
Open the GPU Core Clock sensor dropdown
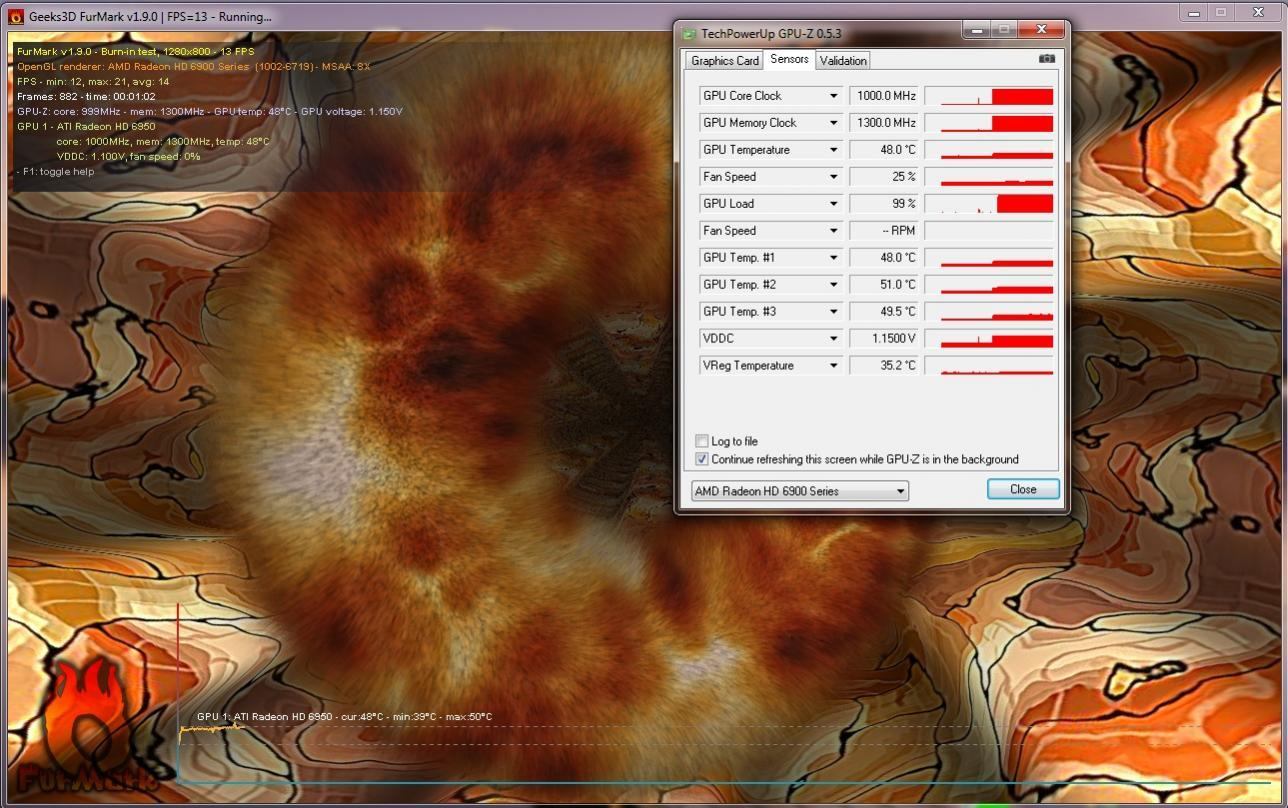[x=833, y=96]
